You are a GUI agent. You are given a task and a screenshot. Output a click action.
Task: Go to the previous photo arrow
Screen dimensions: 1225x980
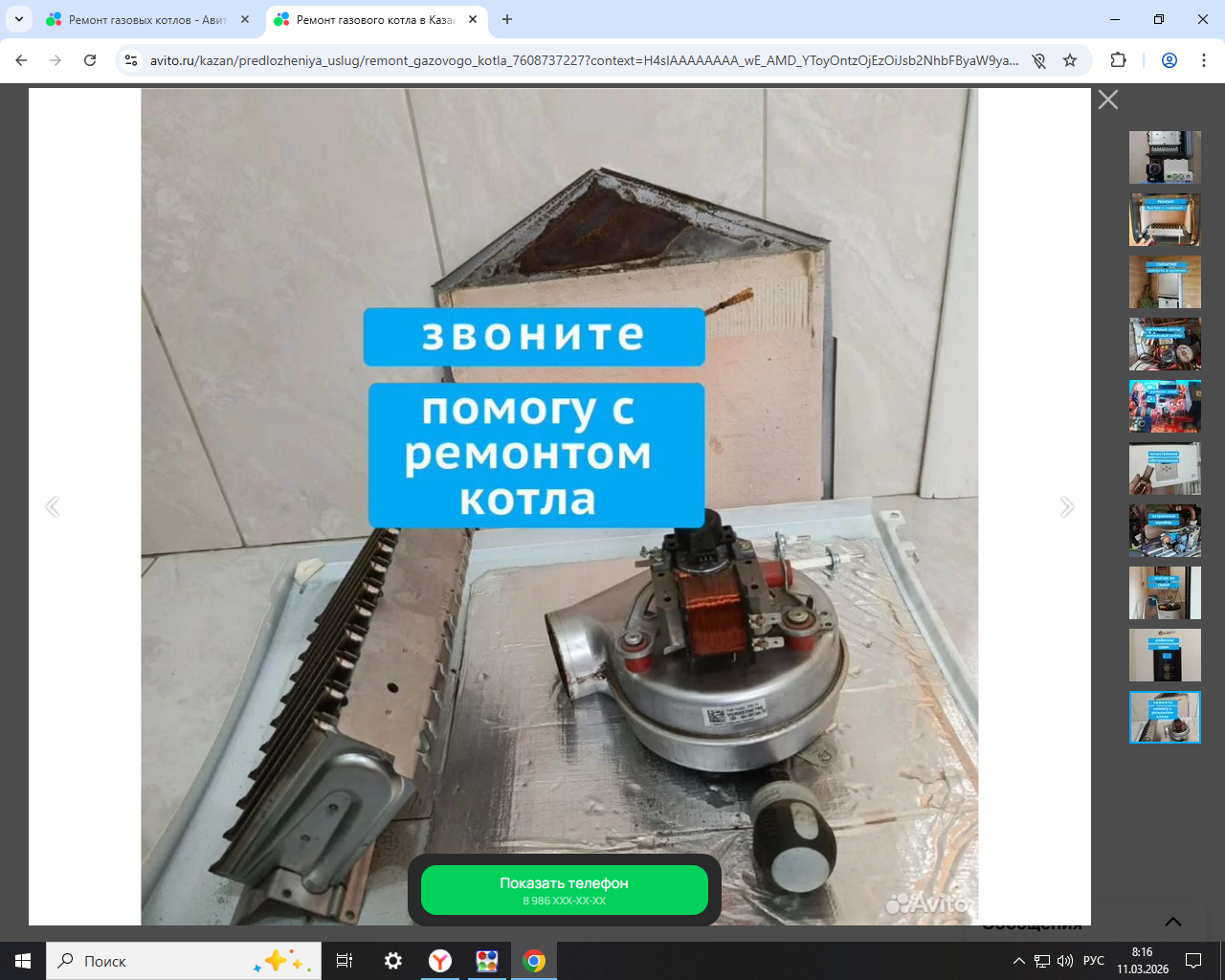(x=53, y=507)
